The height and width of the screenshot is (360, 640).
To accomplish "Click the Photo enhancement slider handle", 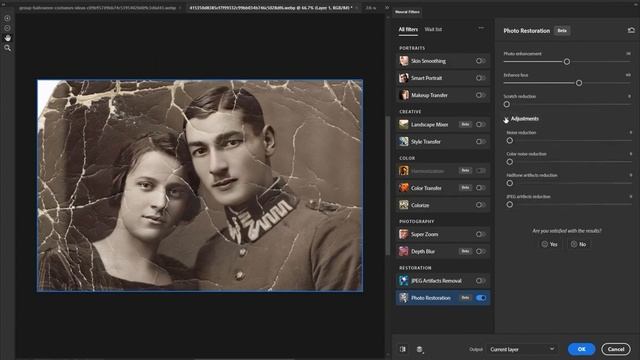I will pyautogui.click(x=567, y=62).
